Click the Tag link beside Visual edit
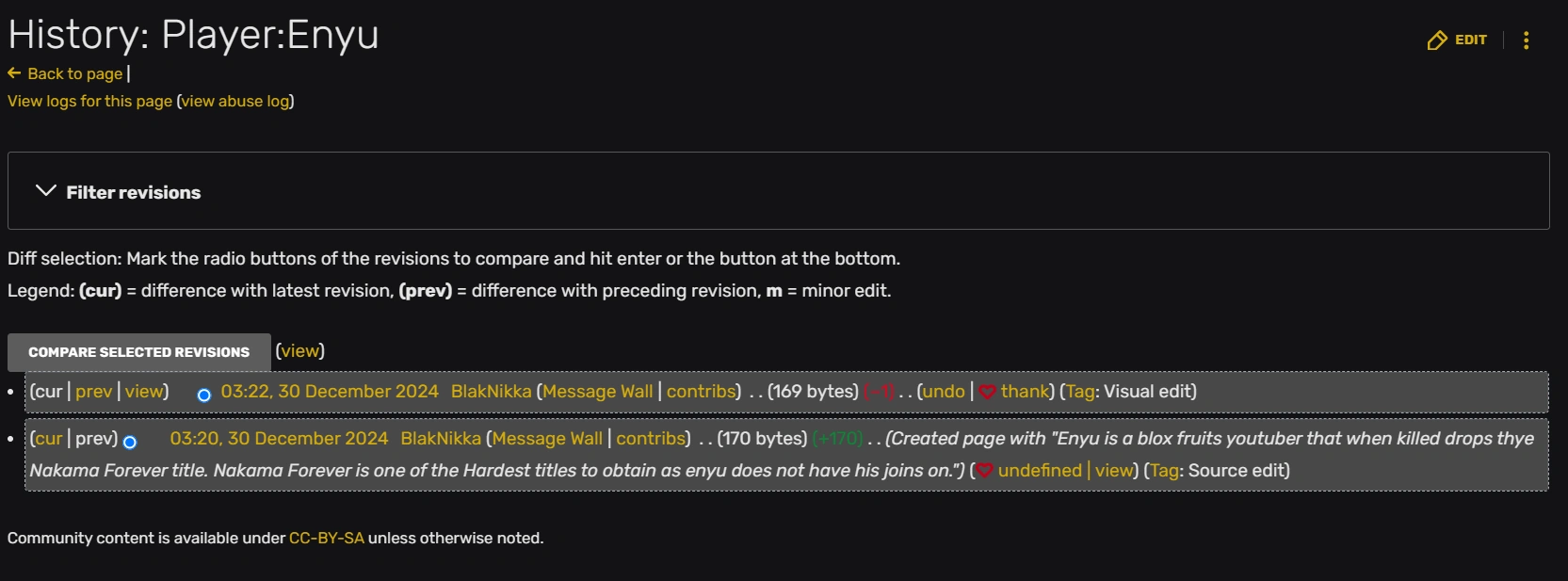 (x=1079, y=392)
